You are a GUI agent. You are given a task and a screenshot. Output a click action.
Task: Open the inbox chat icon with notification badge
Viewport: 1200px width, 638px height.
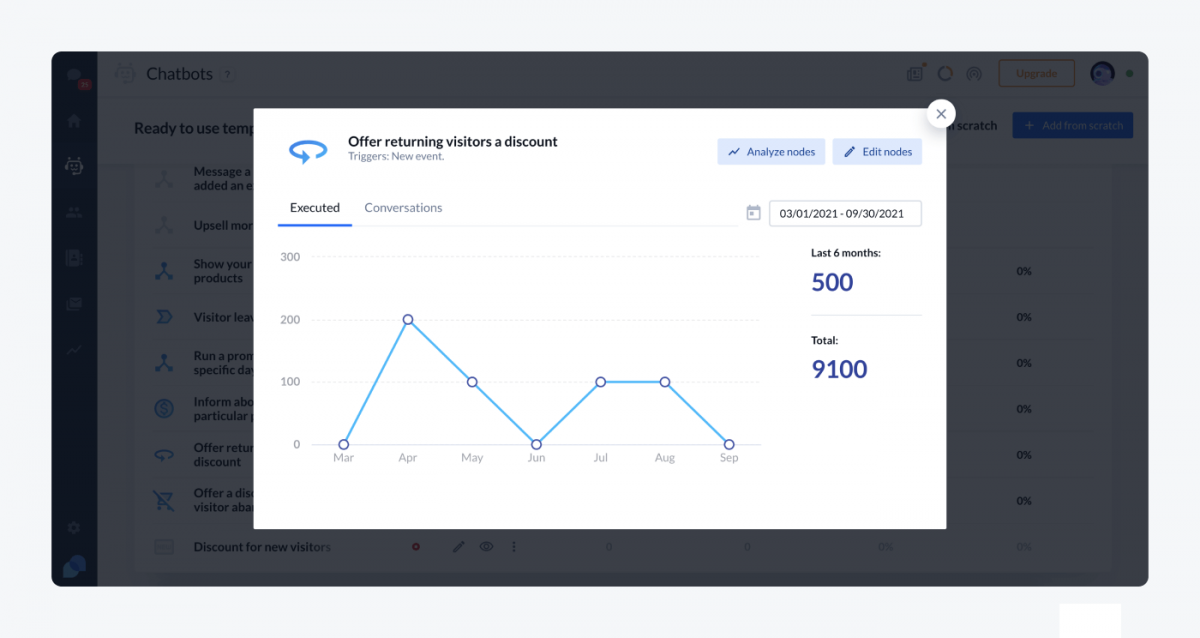tap(75, 78)
